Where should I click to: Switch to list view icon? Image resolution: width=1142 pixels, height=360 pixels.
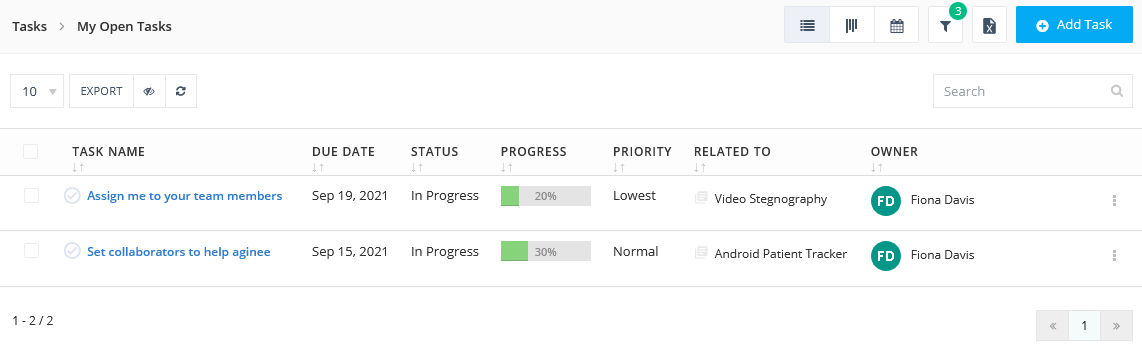coord(807,26)
